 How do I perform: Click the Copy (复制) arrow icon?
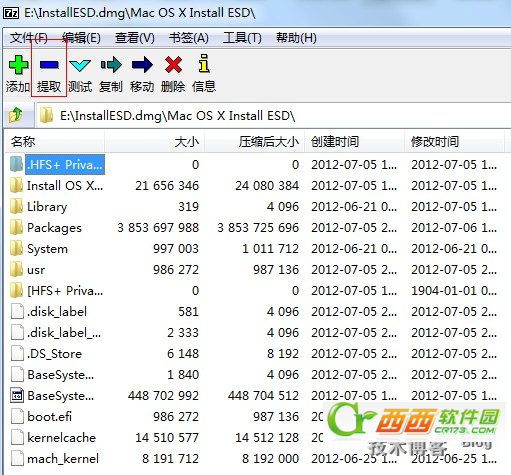(111, 65)
